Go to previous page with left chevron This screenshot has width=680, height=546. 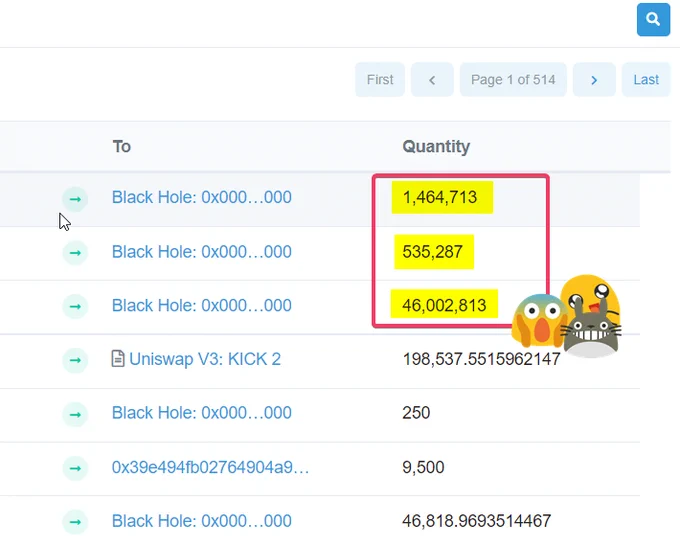coord(432,79)
